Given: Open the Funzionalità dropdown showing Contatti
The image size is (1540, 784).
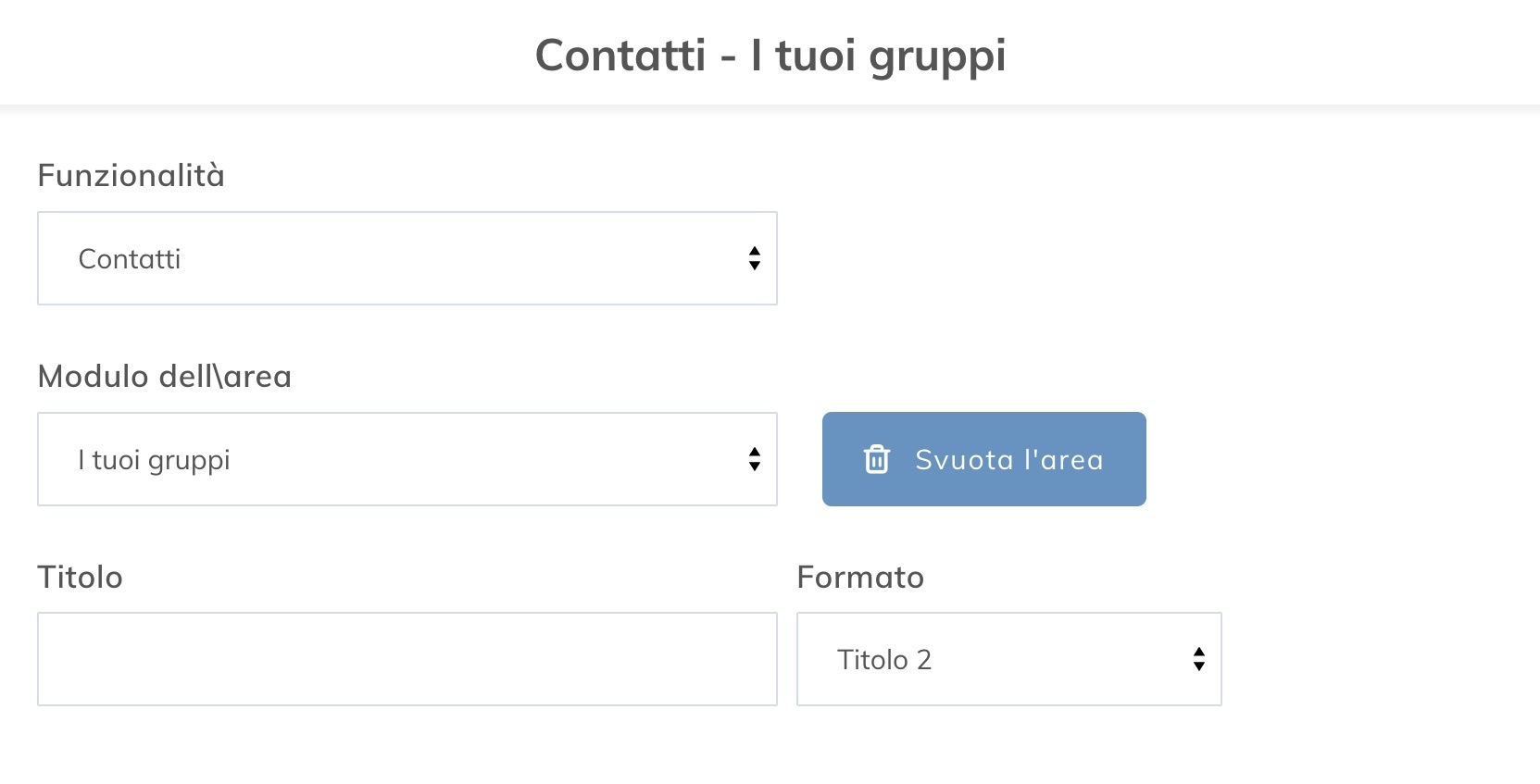Looking at the screenshot, I should click(407, 258).
